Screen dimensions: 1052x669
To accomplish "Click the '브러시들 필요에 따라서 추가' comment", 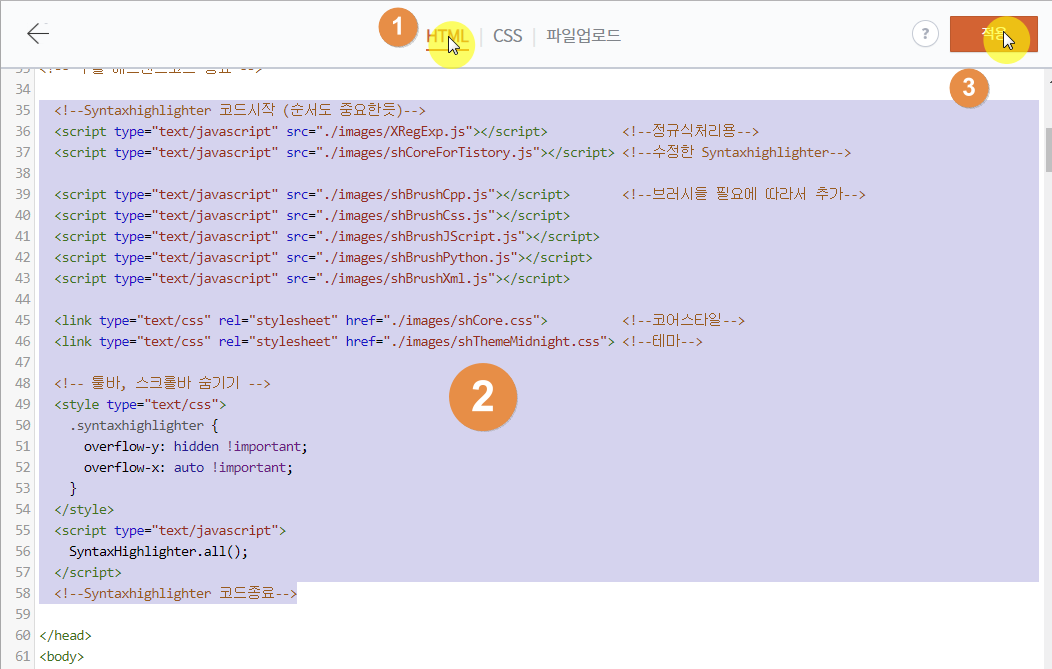I will click(x=744, y=195).
